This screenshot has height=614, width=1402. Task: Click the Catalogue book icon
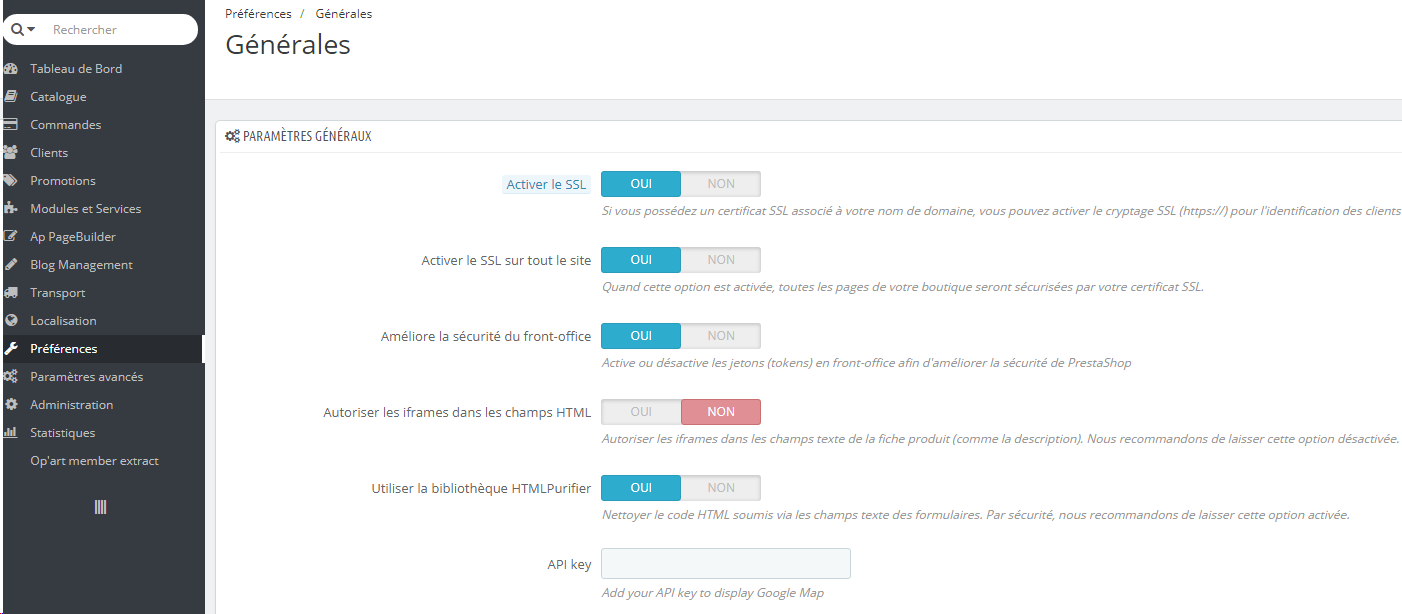(x=11, y=97)
